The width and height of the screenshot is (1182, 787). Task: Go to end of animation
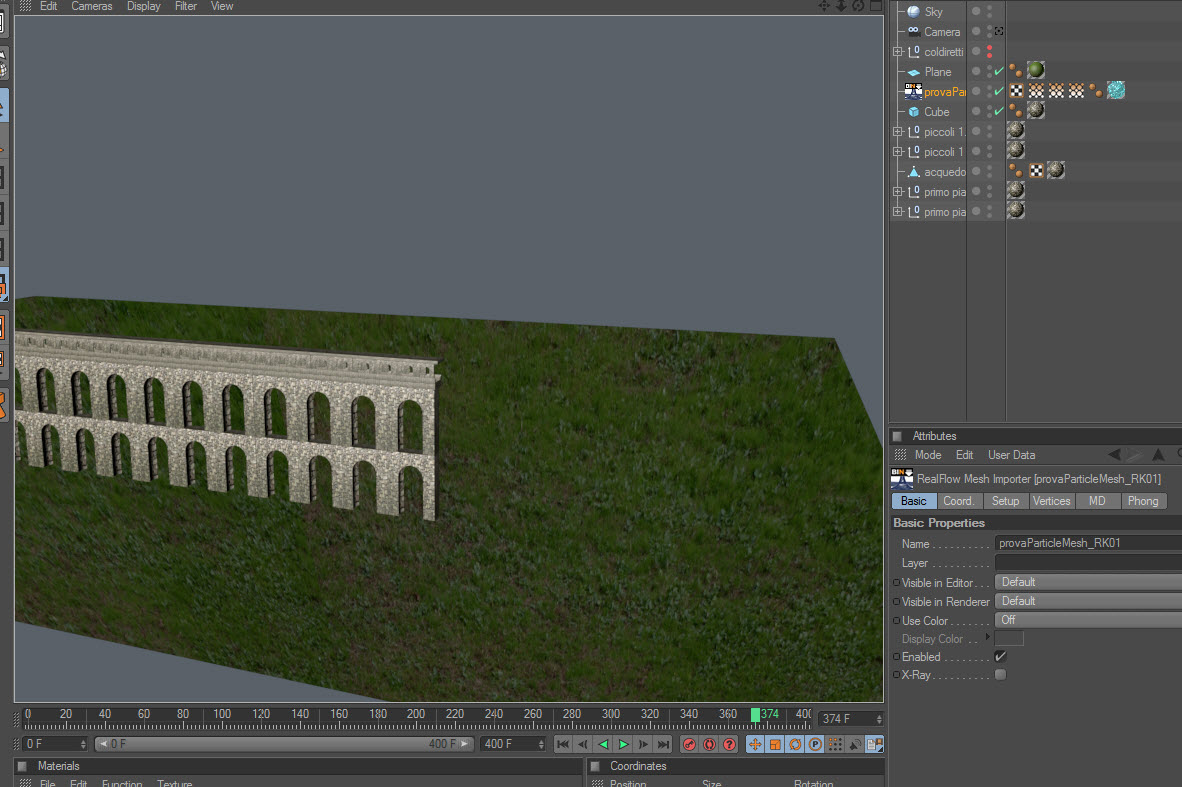point(663,744)
